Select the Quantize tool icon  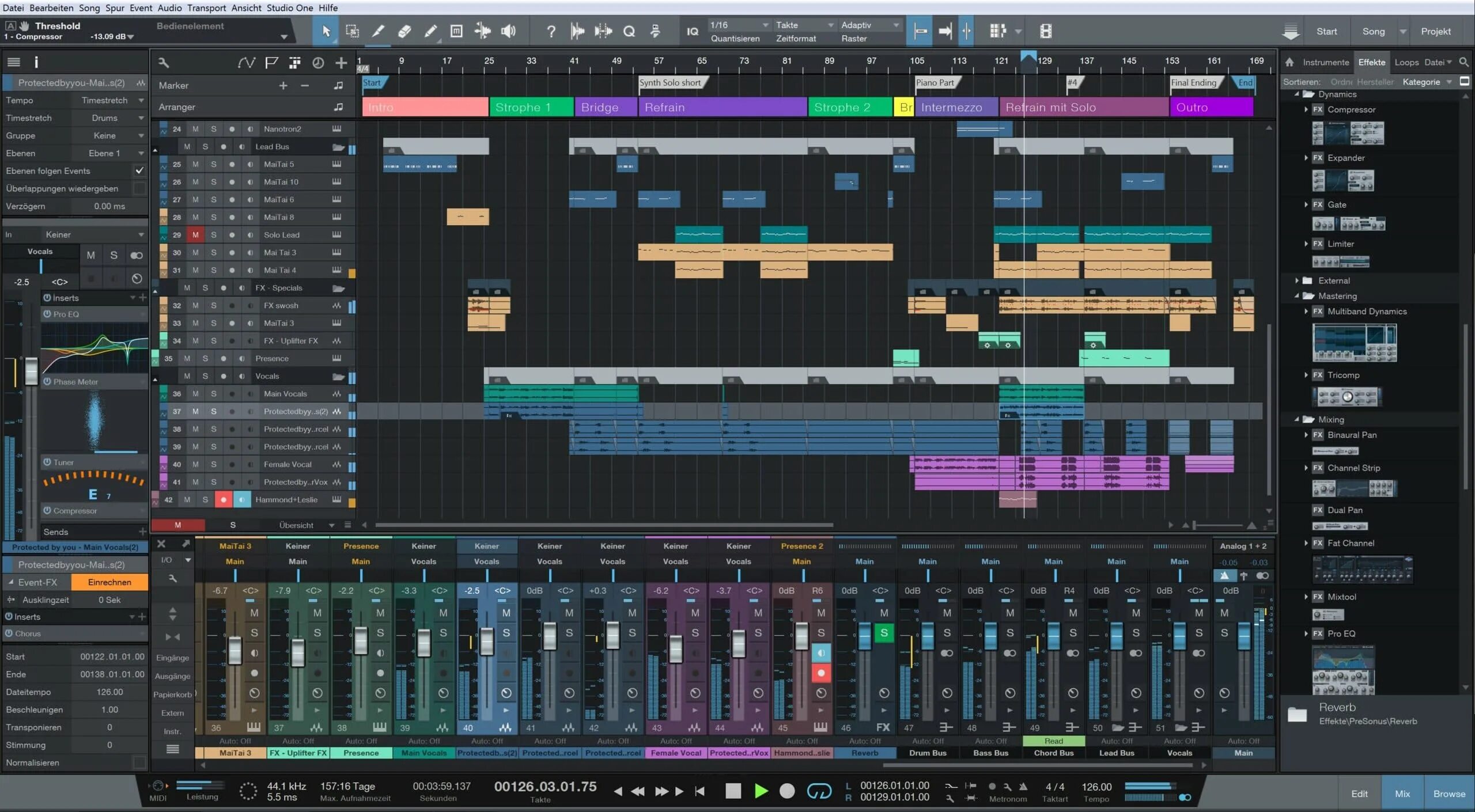[630, 31]
